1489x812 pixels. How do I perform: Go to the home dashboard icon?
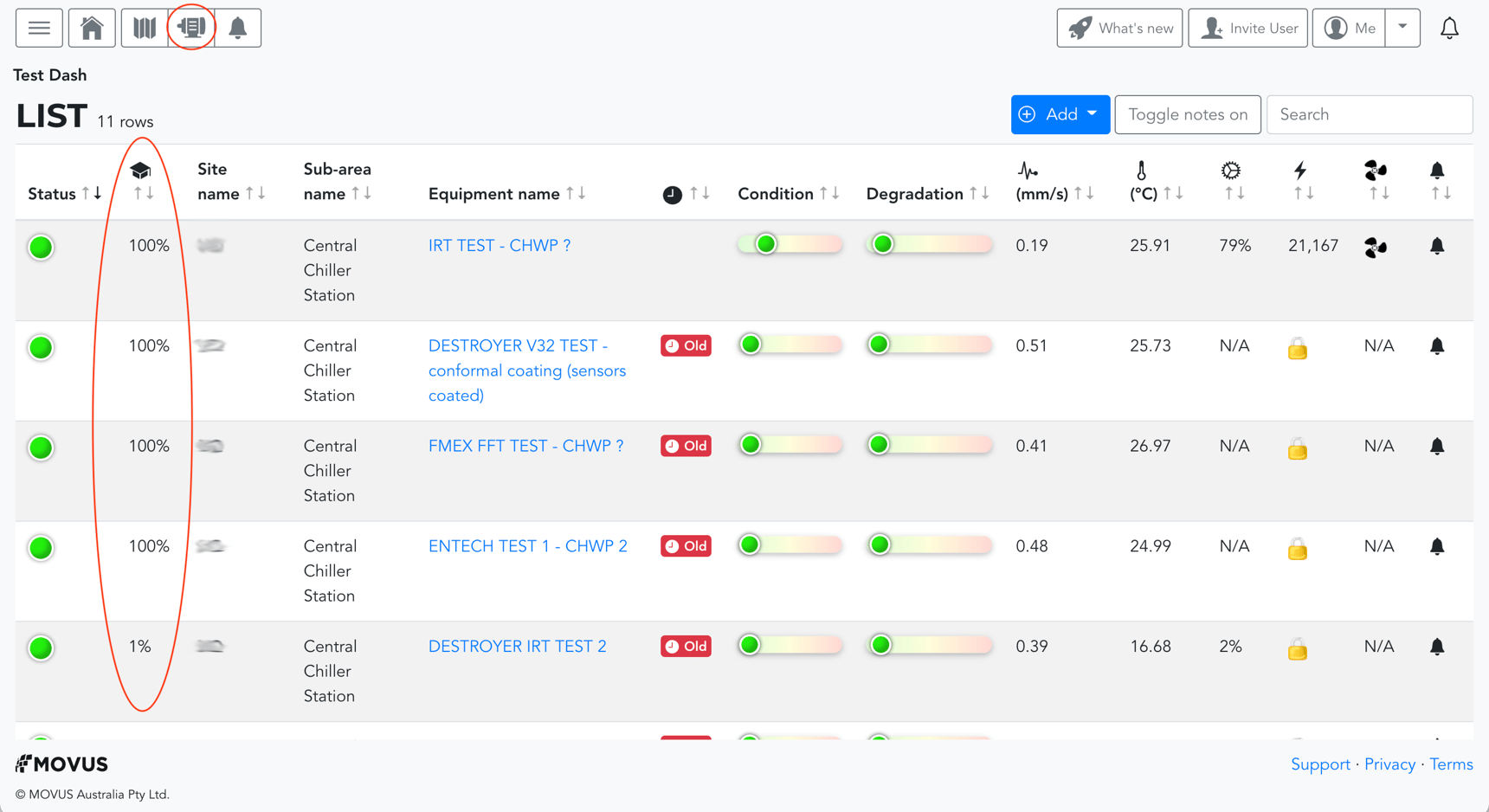pyautogui.click(x=92, y=28)
